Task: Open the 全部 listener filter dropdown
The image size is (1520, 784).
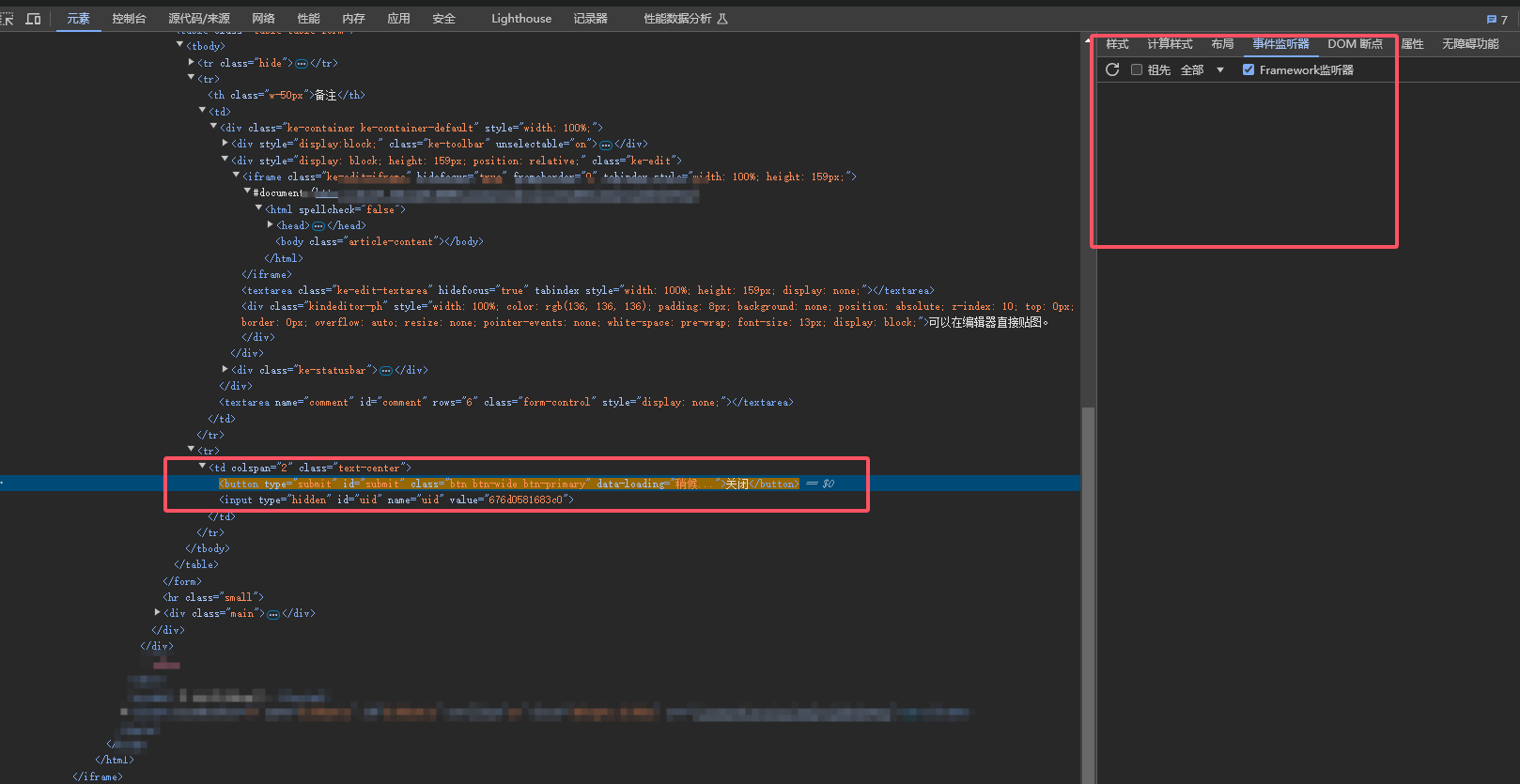Action: coord(1202,69)
